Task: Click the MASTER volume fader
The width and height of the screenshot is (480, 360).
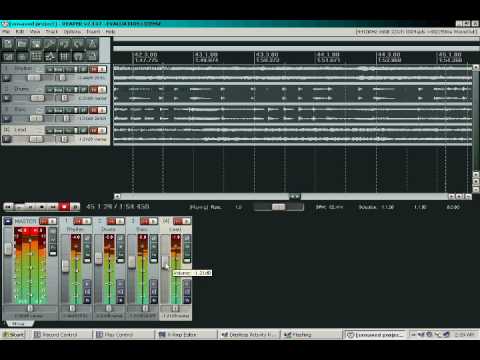Action: 8,248
